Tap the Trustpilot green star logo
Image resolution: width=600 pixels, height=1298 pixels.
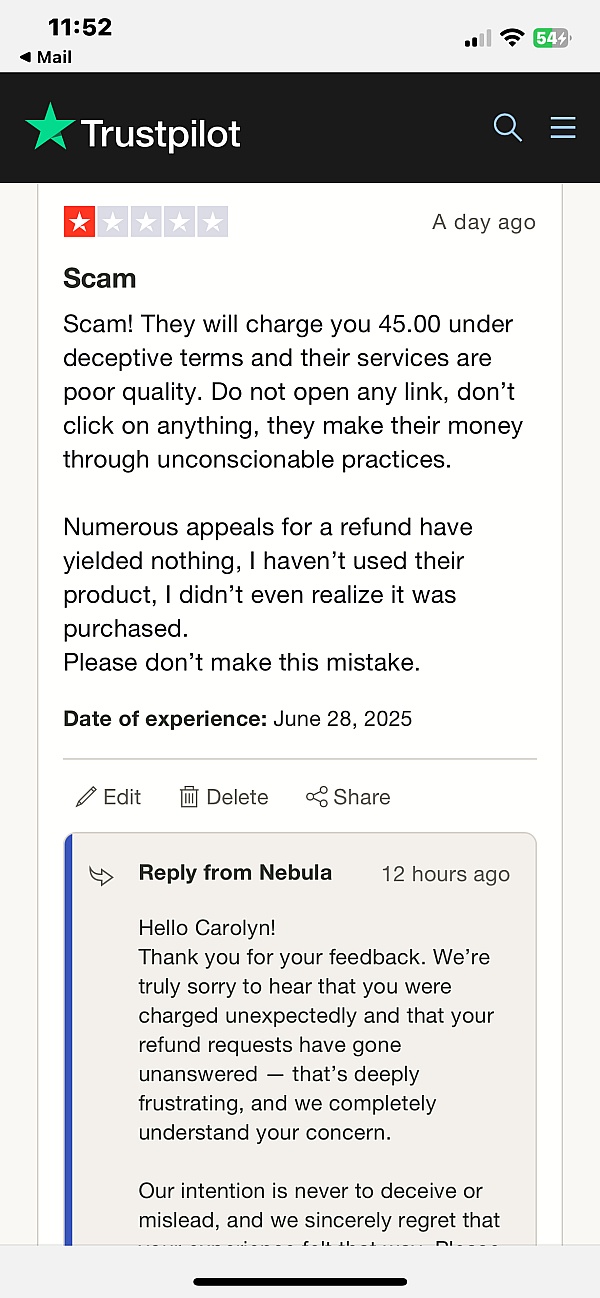pyautogui.click(x=50, y=128)
